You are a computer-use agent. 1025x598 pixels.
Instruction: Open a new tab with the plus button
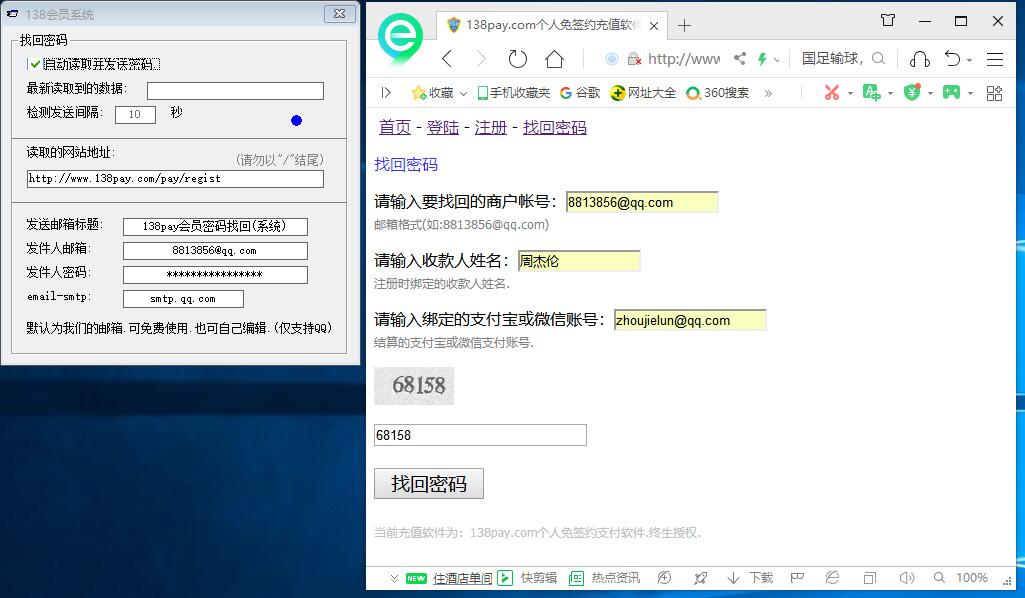684,25
